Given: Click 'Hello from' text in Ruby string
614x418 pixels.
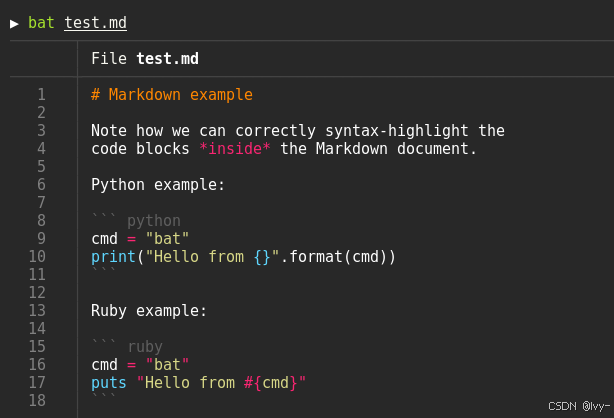Looking at the screenshot, I should coord(190,383).
